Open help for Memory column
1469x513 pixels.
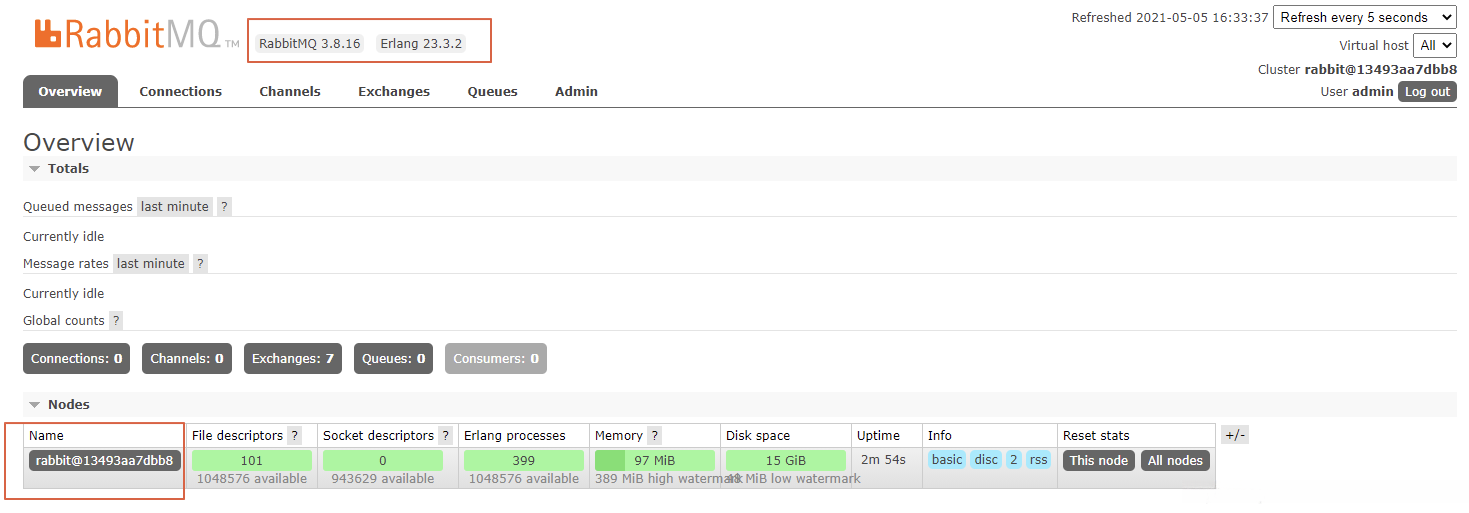[x=654, y=436]
